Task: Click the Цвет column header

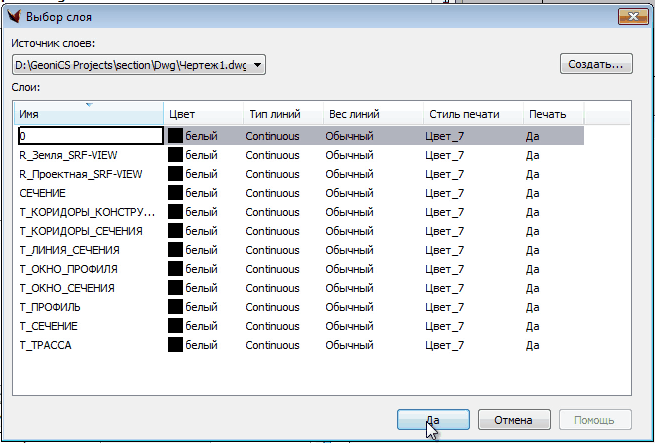Action: pos(201,114)
